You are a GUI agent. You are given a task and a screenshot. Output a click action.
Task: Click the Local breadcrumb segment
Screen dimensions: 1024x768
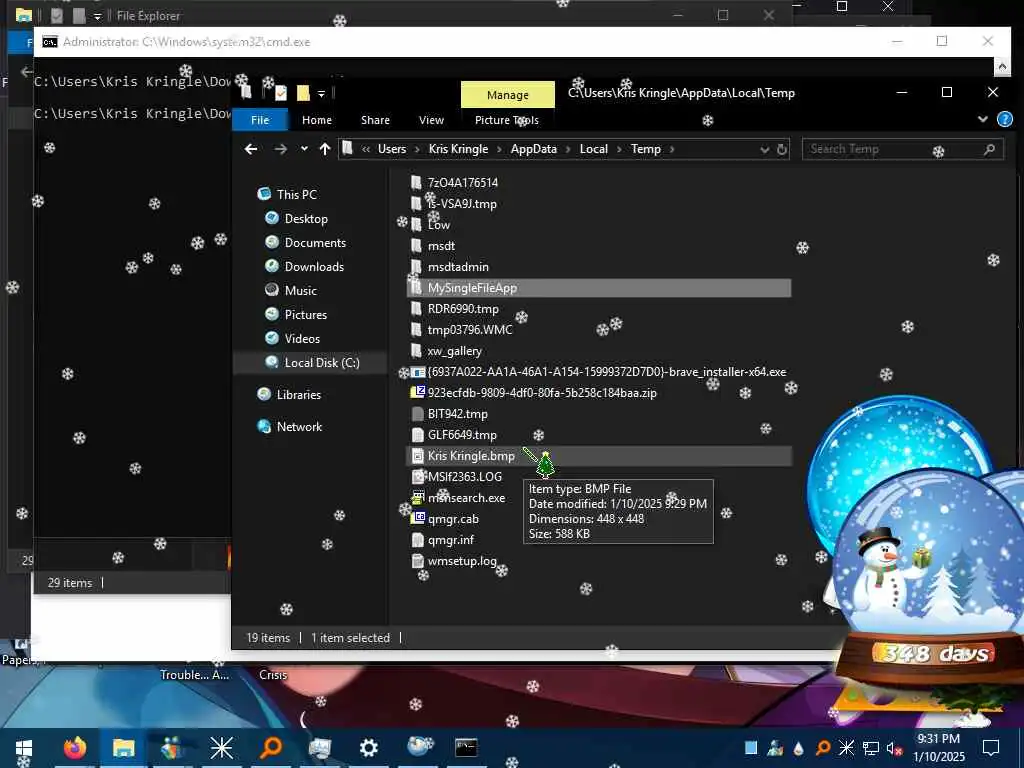[x=594, y=149]
